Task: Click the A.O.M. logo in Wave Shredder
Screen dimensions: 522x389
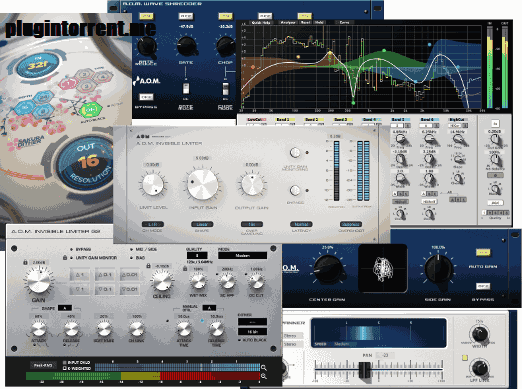Action: 147,81
